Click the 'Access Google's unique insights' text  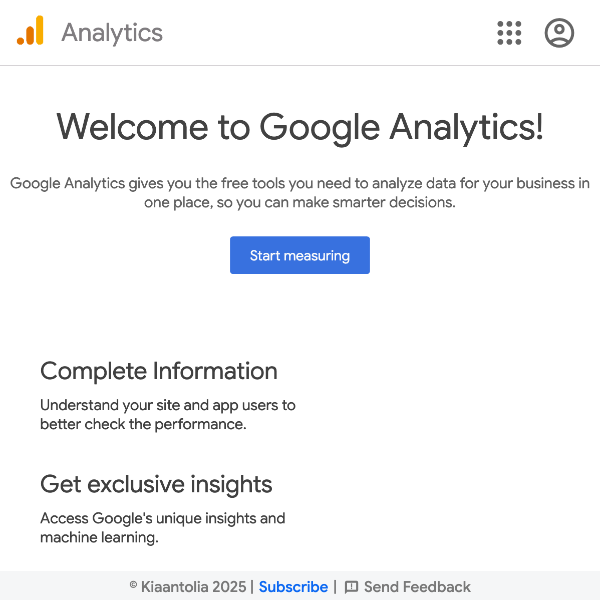[x=163, y=518]
